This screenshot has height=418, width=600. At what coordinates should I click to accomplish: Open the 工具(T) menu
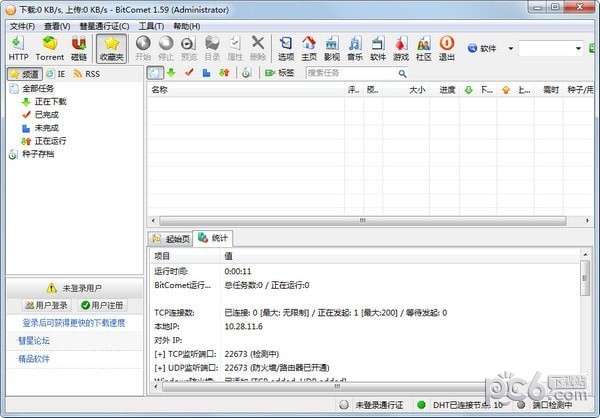tap(151, 25)
